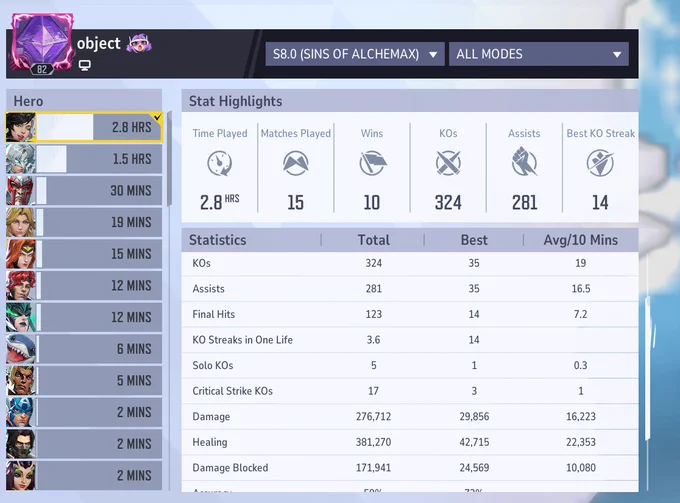Click the hero portrait in the 2.8 HRS row
680x503 pixels.
click(21, 127)
